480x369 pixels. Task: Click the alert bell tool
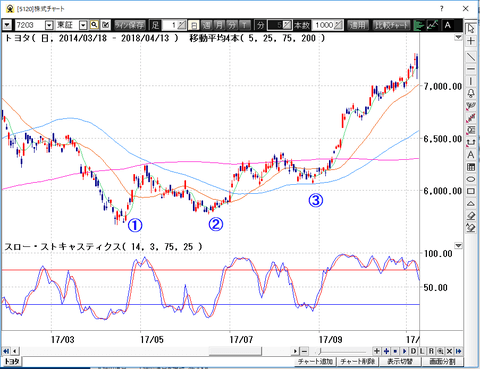[x=471, y=93]
